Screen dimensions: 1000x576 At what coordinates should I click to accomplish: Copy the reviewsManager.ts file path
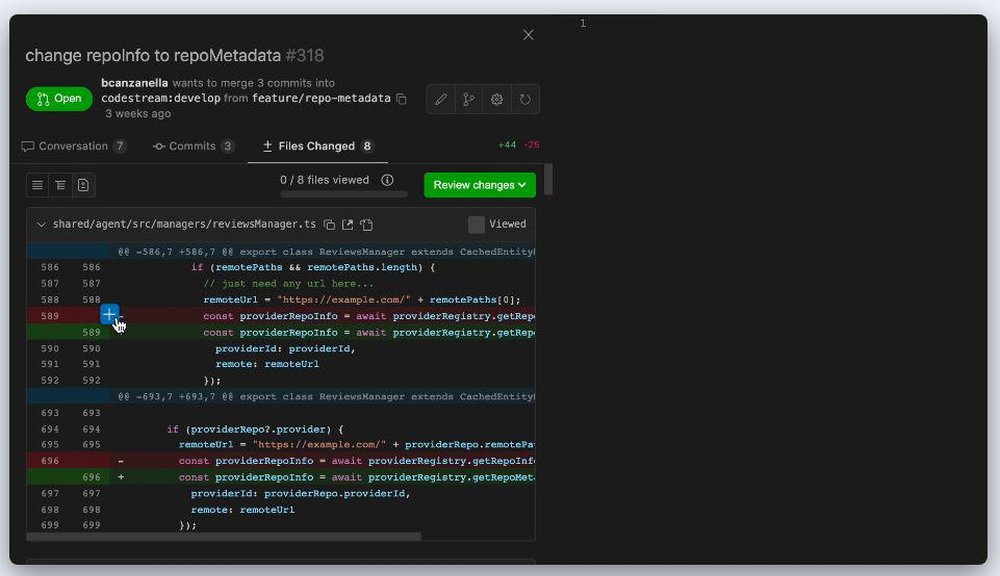point(329,225)
